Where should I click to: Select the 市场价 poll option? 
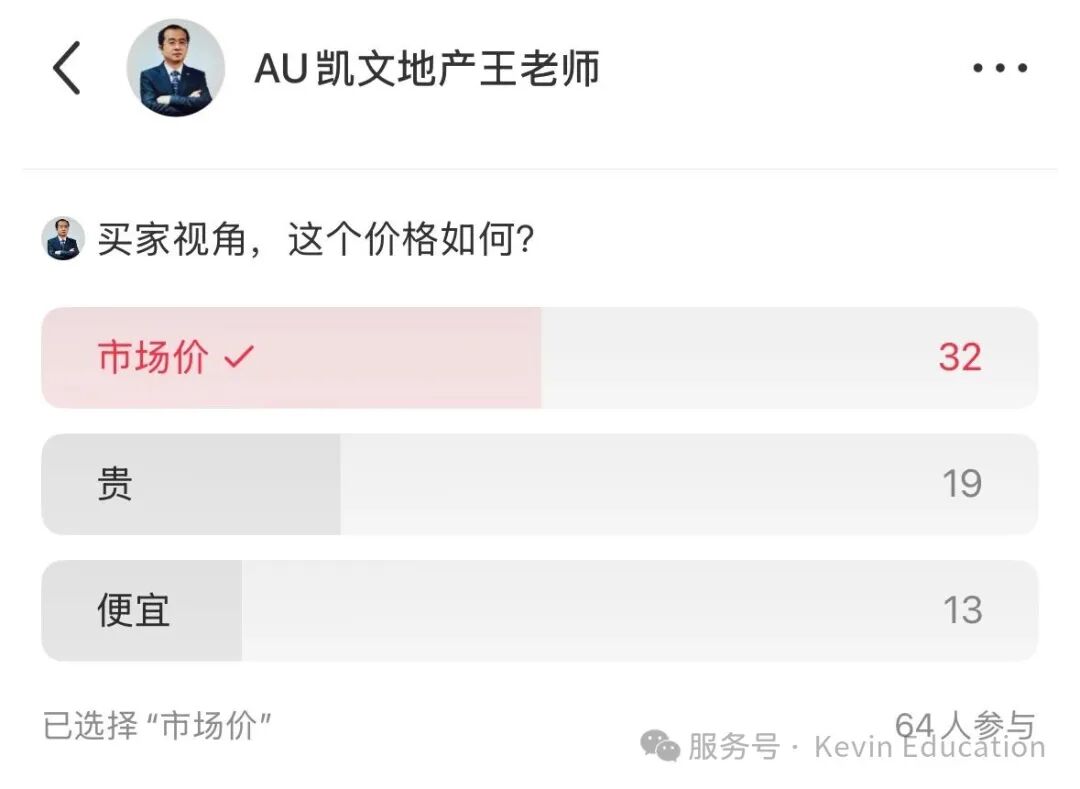pyautogui.click(x=540, y=358)
